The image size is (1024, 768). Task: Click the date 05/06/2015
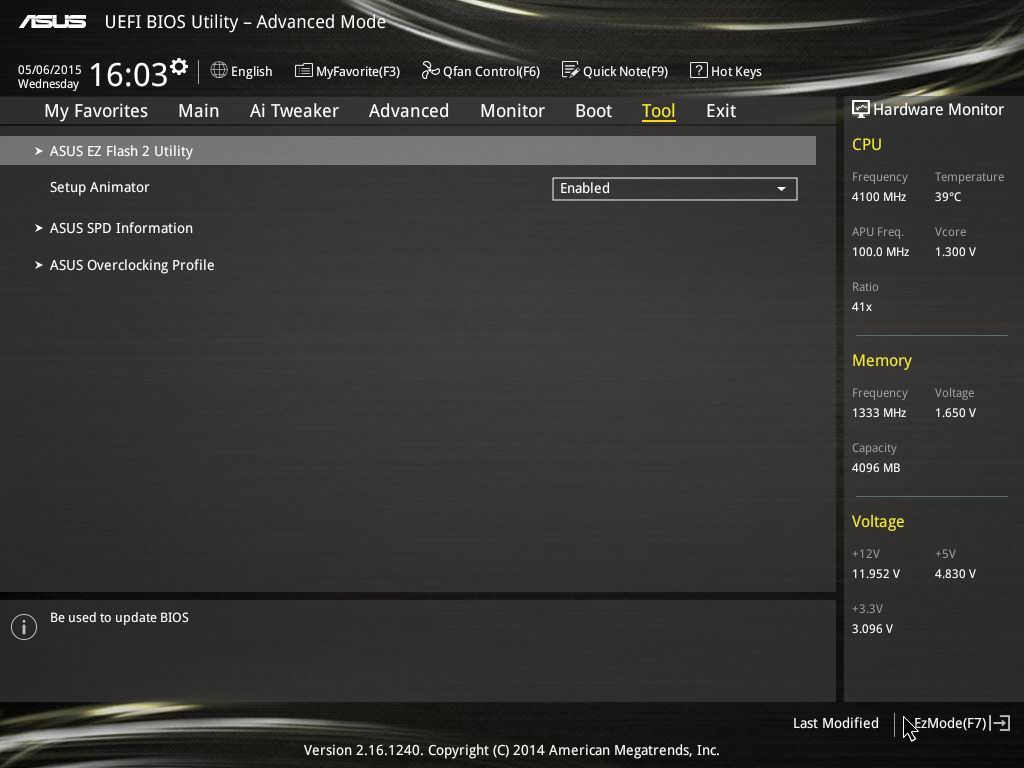50,69
